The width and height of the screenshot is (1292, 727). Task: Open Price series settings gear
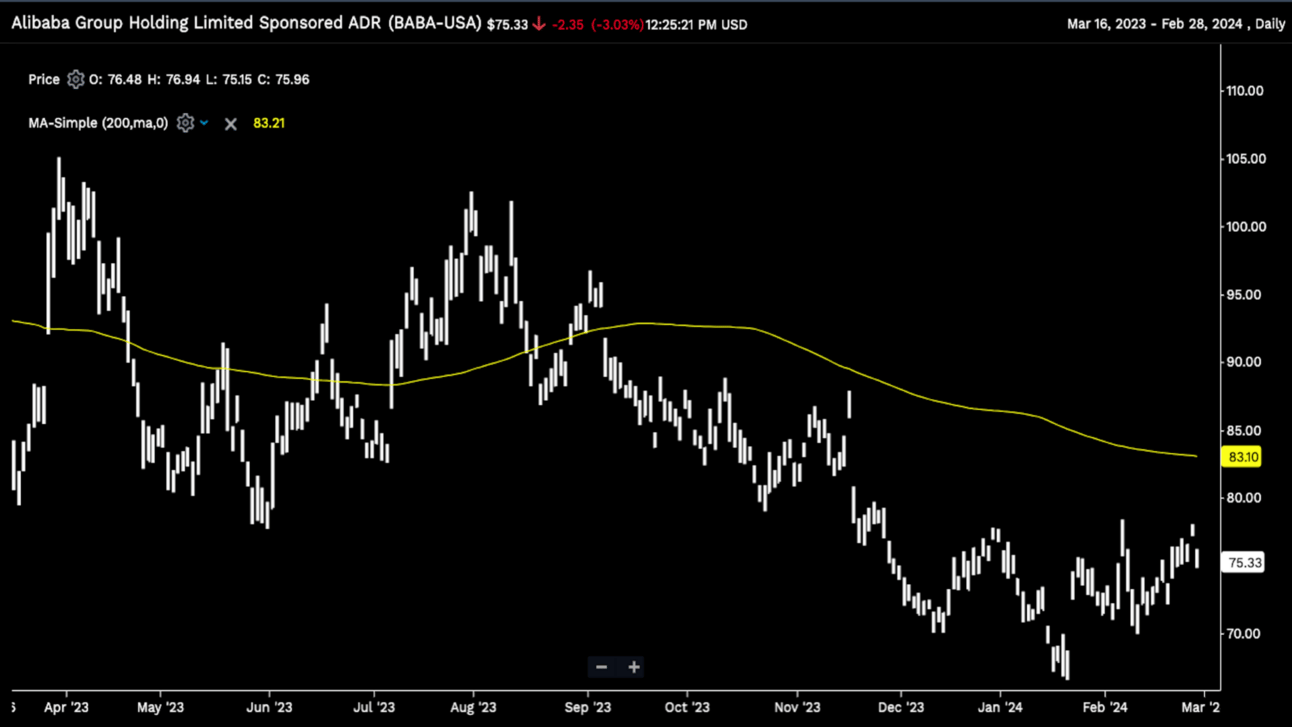(x=76, y=79)
